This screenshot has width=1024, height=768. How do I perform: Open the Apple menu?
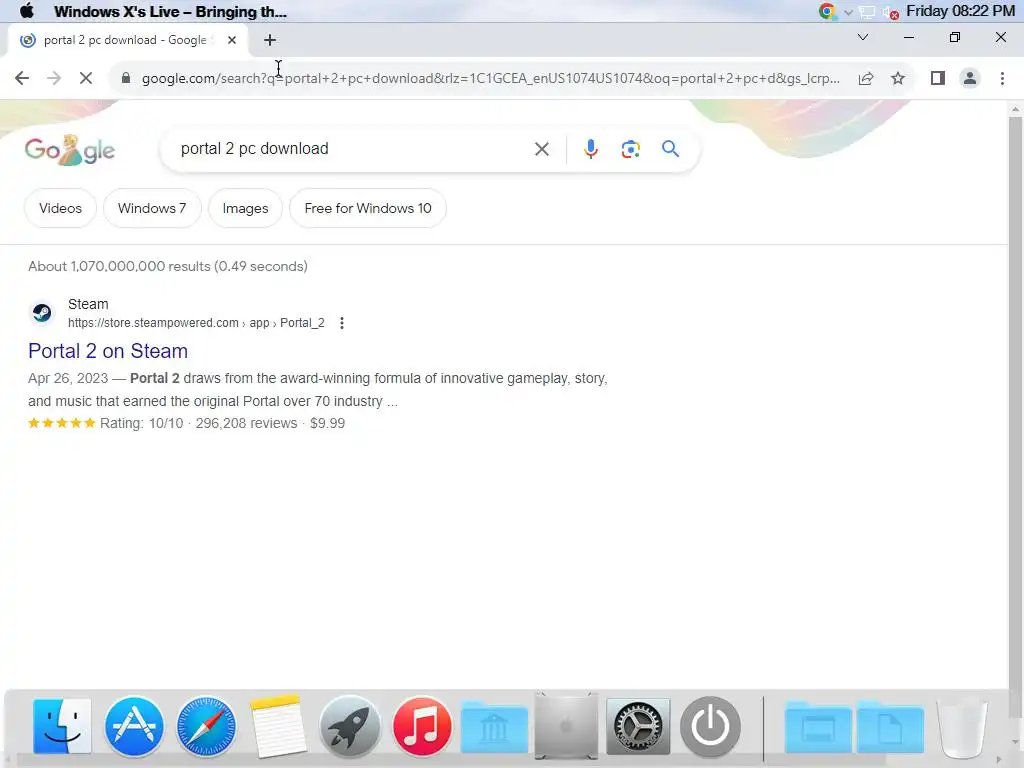(x=27, y=11)
